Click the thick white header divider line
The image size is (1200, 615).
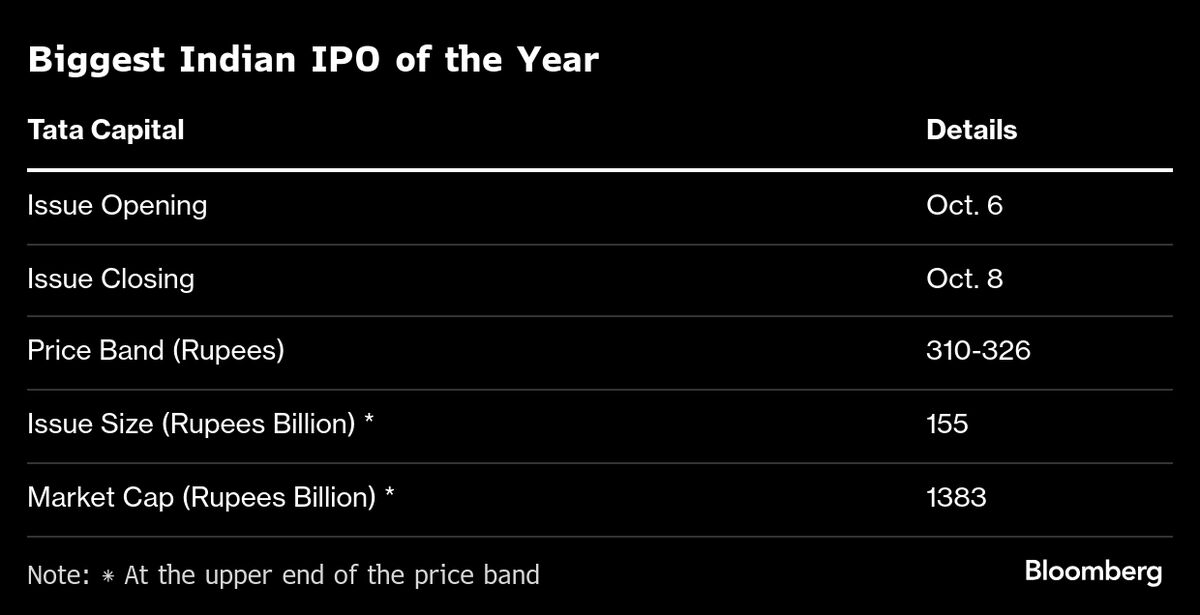[600, 170]
